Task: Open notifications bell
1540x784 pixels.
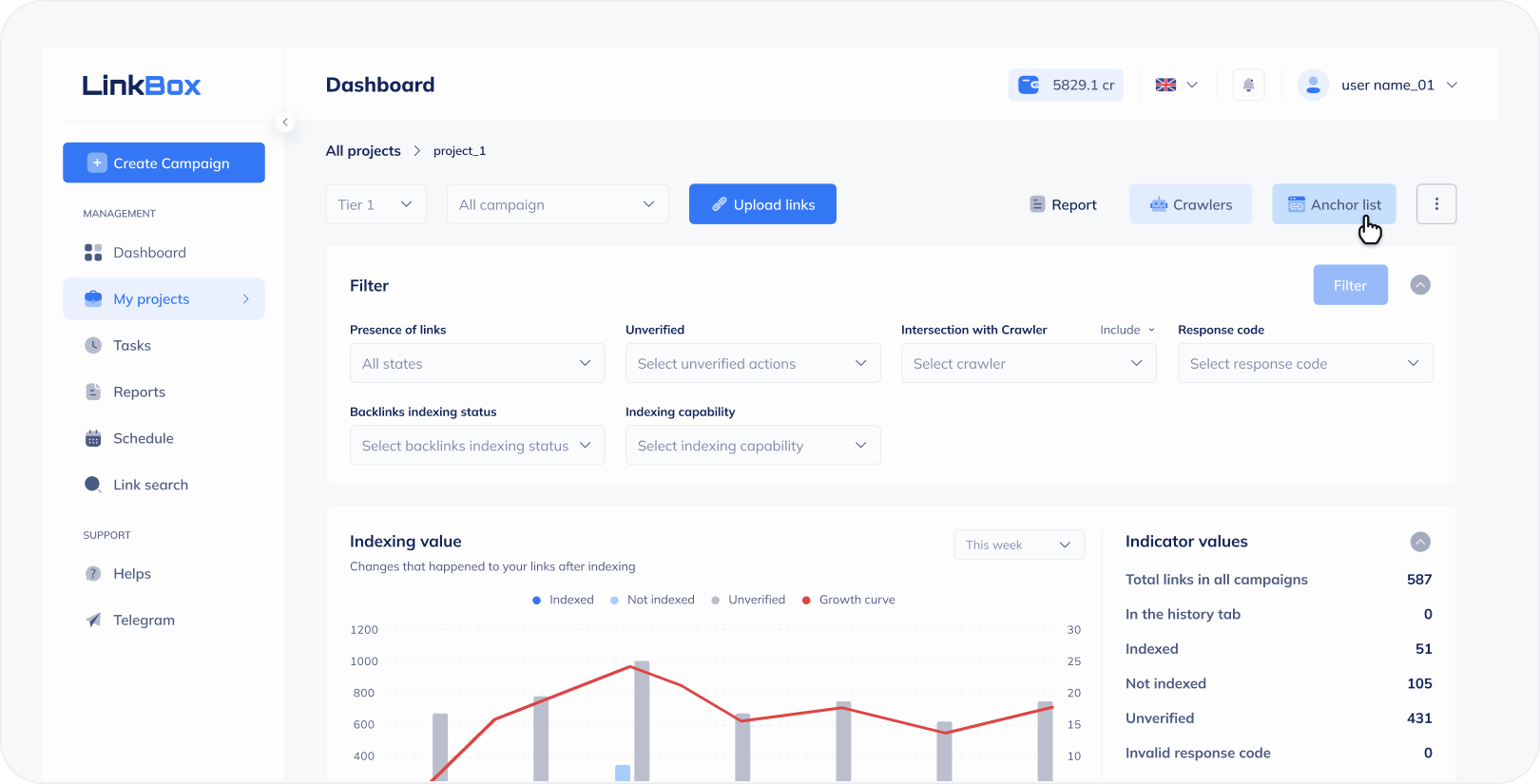Action: tap(1249, 85)
